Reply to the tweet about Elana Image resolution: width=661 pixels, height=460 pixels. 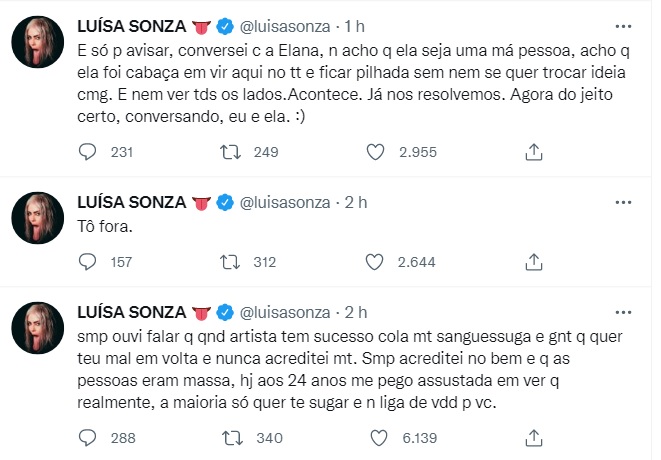88,151
